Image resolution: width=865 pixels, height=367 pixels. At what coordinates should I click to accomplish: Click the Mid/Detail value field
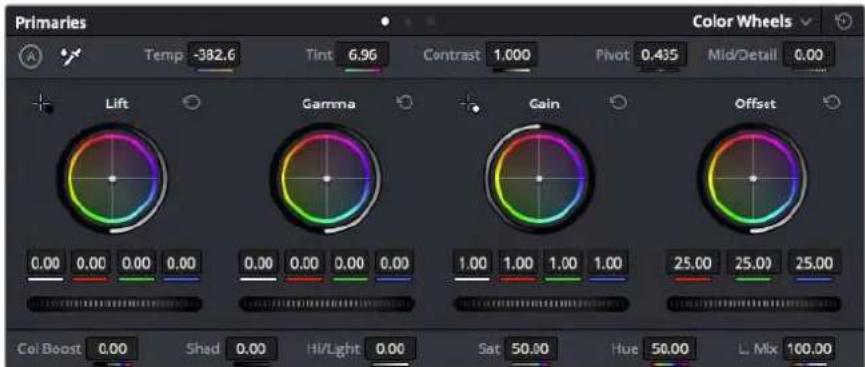click(x=810, y=55)
